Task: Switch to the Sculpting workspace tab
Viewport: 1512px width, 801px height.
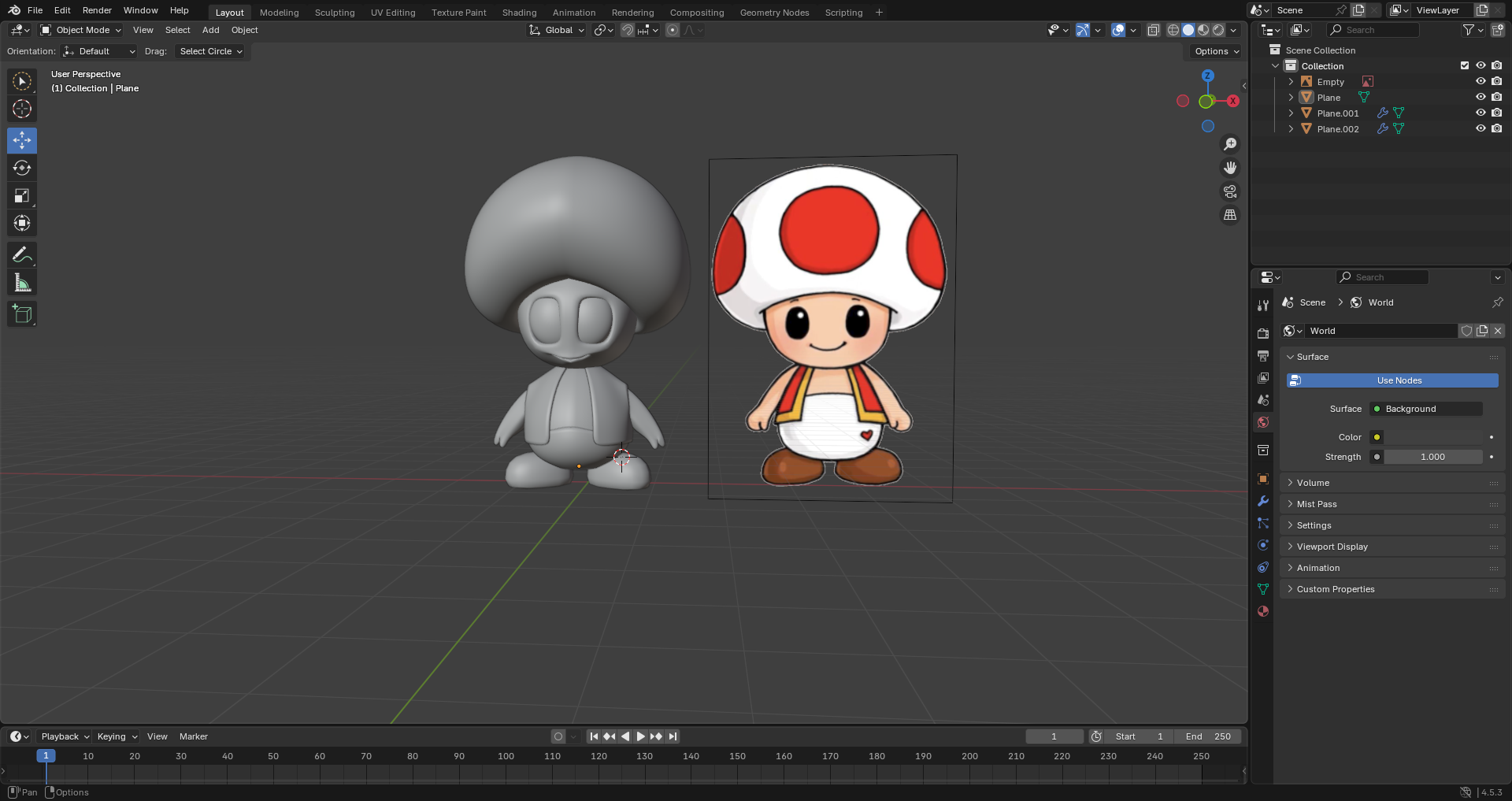Action: (335, 13)
